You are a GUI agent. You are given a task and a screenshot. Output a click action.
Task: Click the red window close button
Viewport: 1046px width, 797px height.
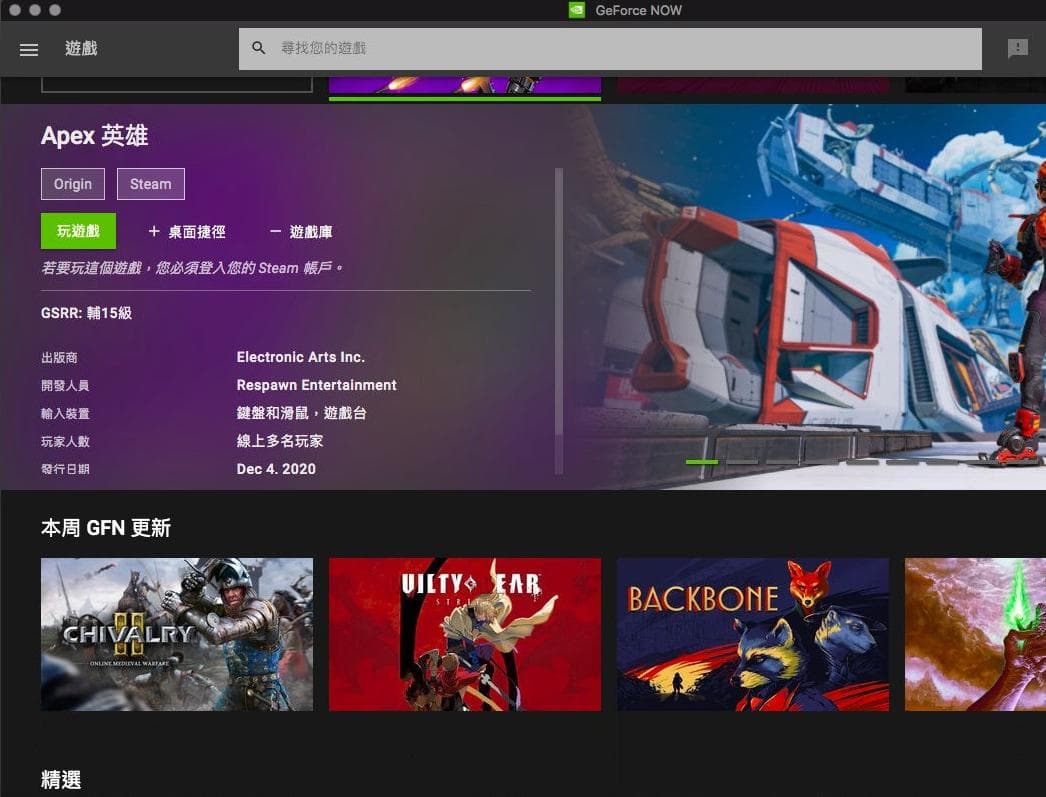15,10
